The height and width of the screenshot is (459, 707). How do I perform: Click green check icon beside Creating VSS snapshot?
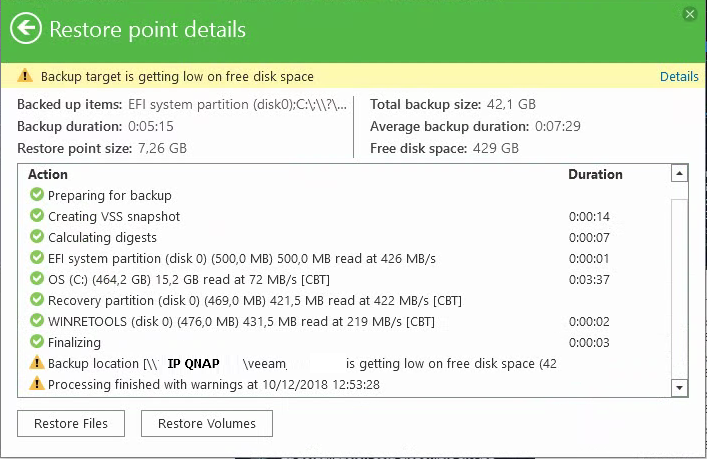tap(37, 216)
